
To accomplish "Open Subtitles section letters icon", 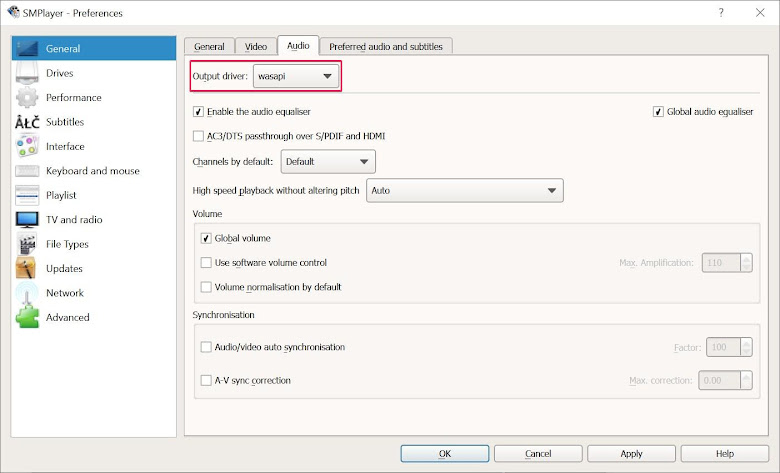I will pos(27,122).
